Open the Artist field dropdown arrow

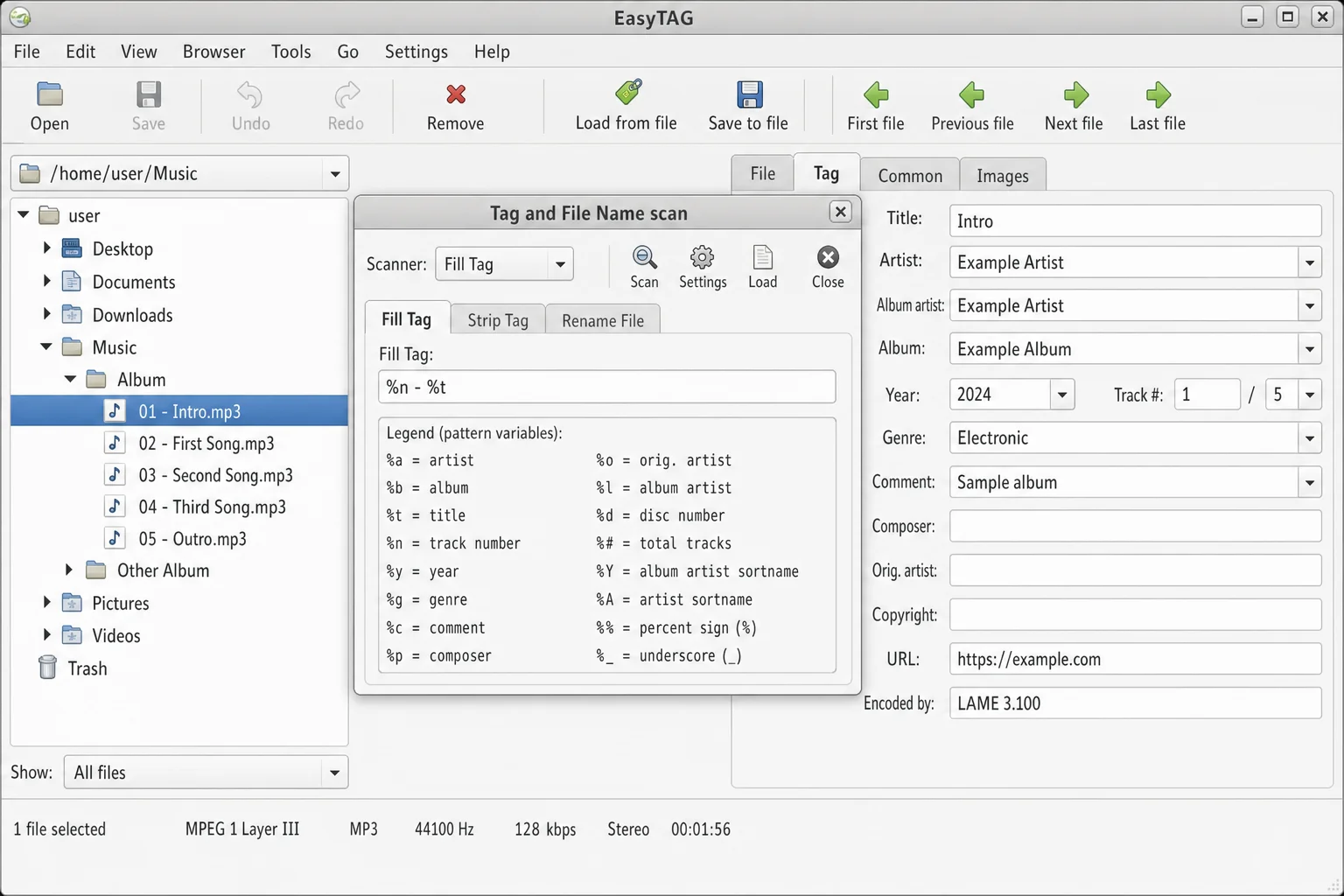[1310, 262]
